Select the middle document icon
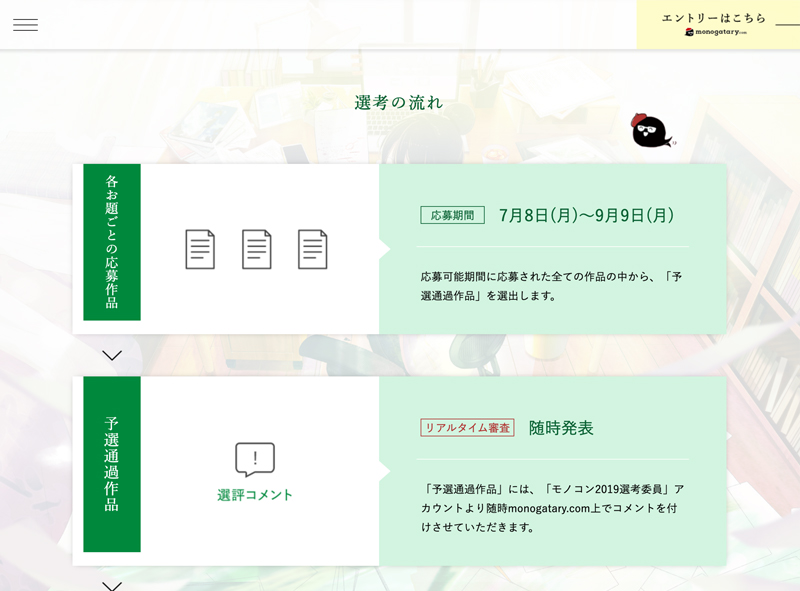This screenshot has width=800, height=591. (257, 249)
